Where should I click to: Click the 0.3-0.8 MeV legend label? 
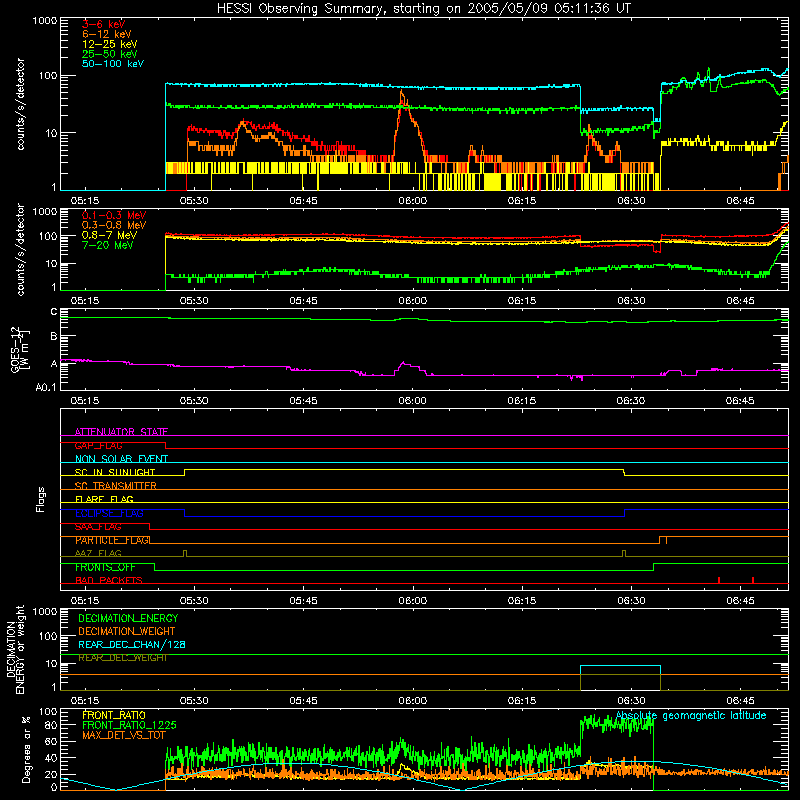click(x=114, y=225)
